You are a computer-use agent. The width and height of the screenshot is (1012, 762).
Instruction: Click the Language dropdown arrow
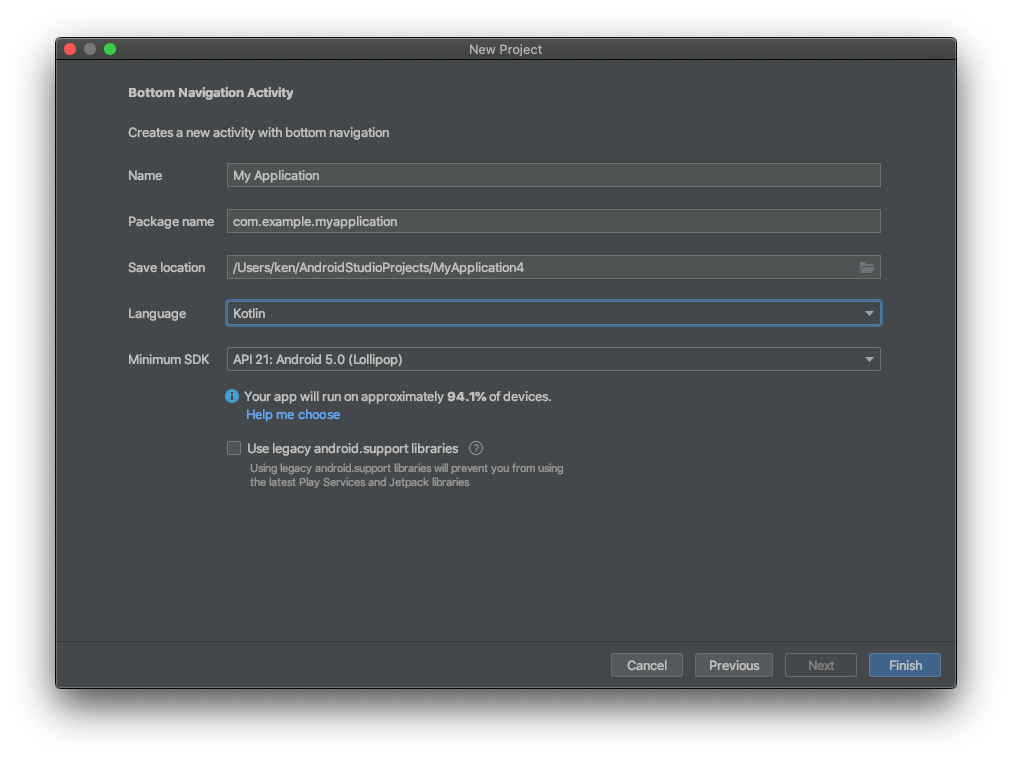click(x=869, y=314)
